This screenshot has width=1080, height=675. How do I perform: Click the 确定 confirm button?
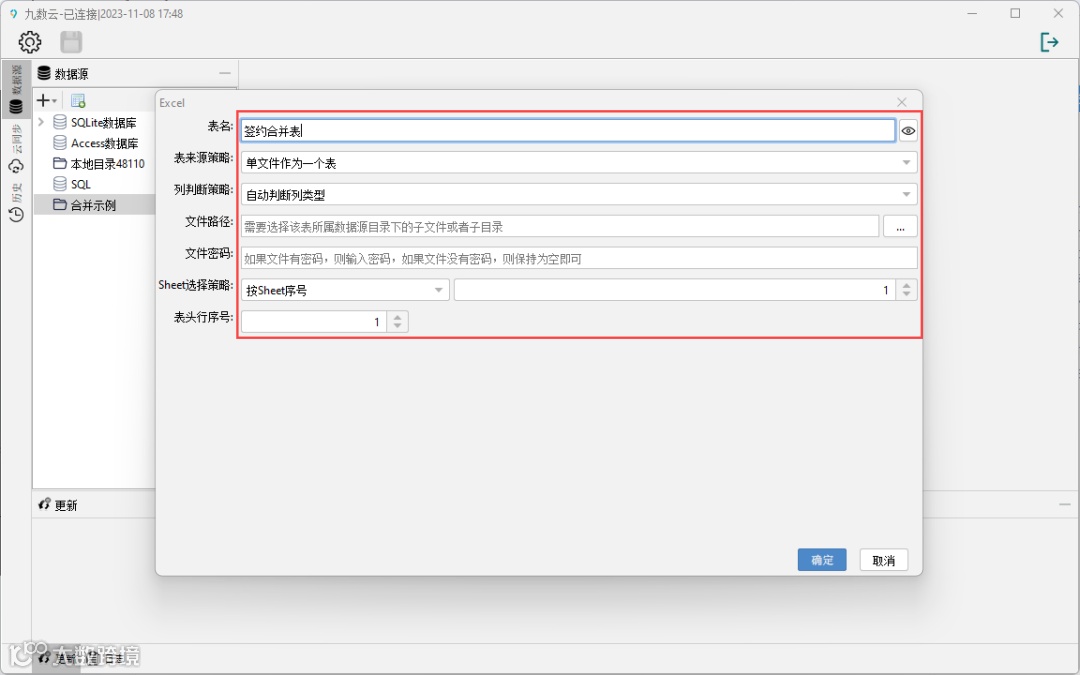822,560
